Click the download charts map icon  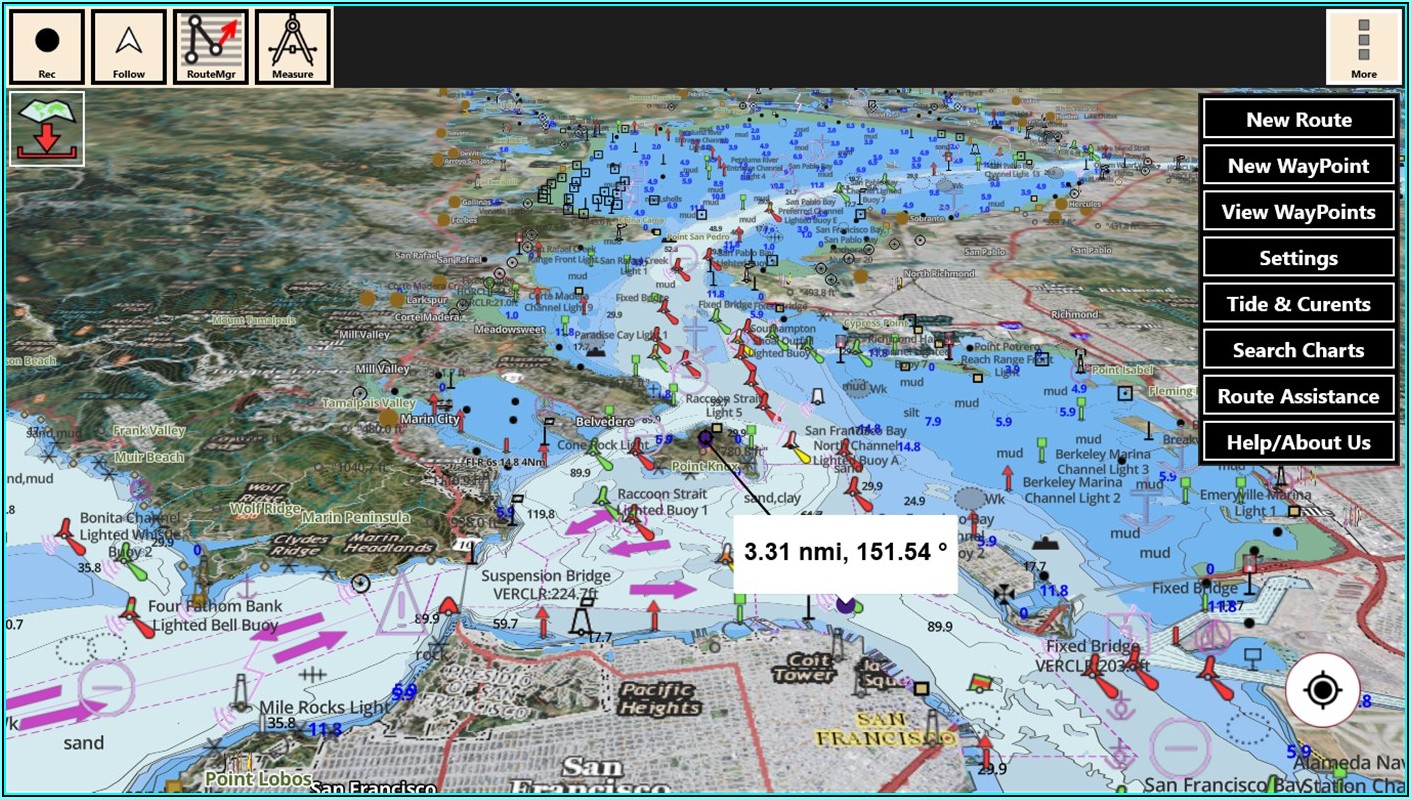coord(47,129)
